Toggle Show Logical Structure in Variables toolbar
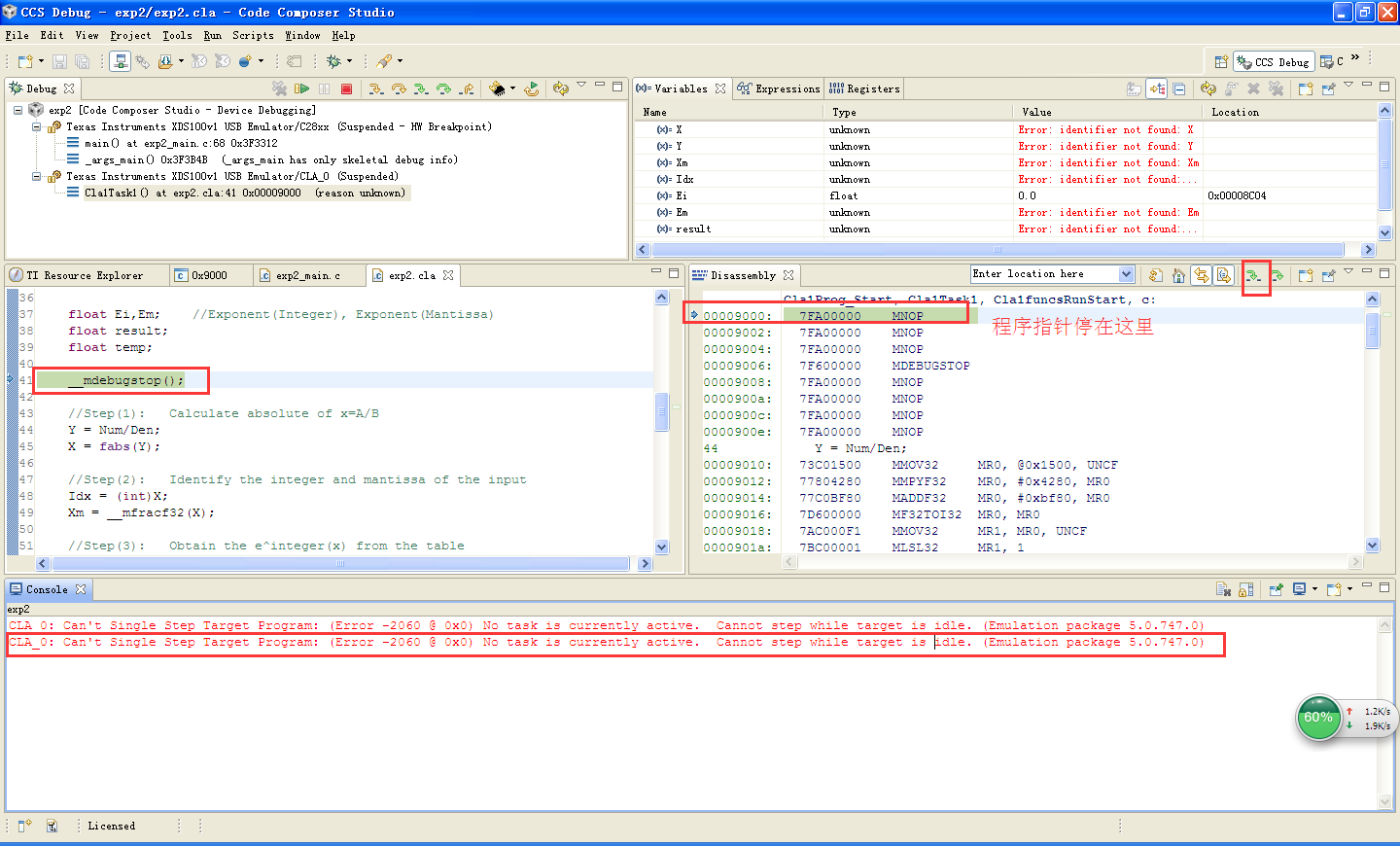The width and height of the screenshot is (1400, 846). (x=1157, y=88)
